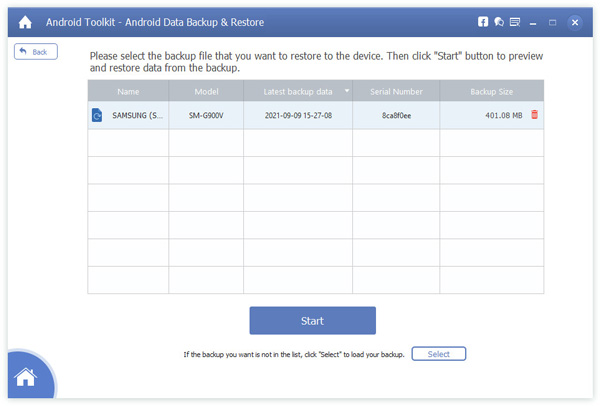
Task: Sort by Latest backup data arrow
Action: [x=347, y=91]
